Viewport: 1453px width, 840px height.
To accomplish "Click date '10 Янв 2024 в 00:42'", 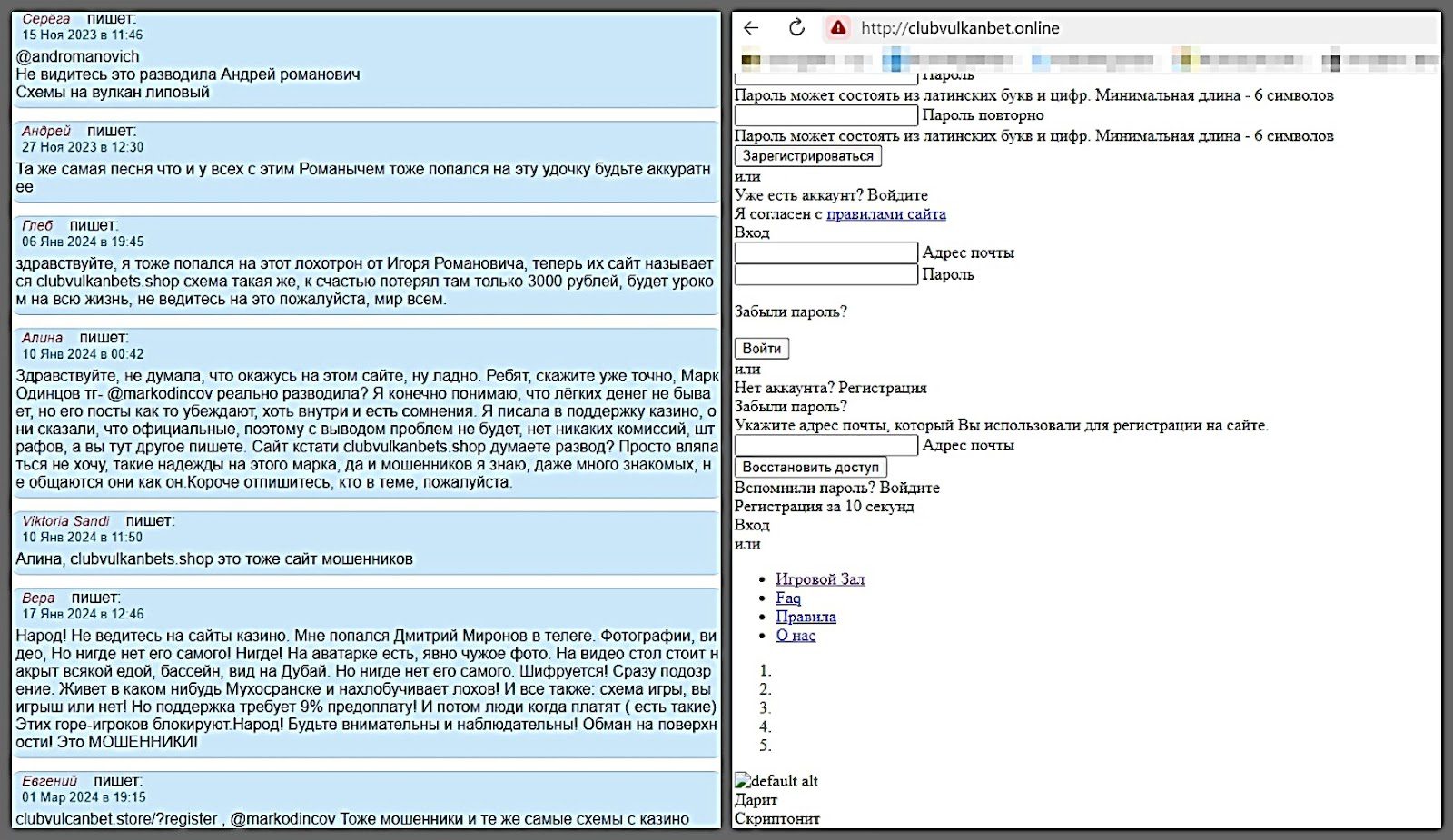I will click(83, 355).
